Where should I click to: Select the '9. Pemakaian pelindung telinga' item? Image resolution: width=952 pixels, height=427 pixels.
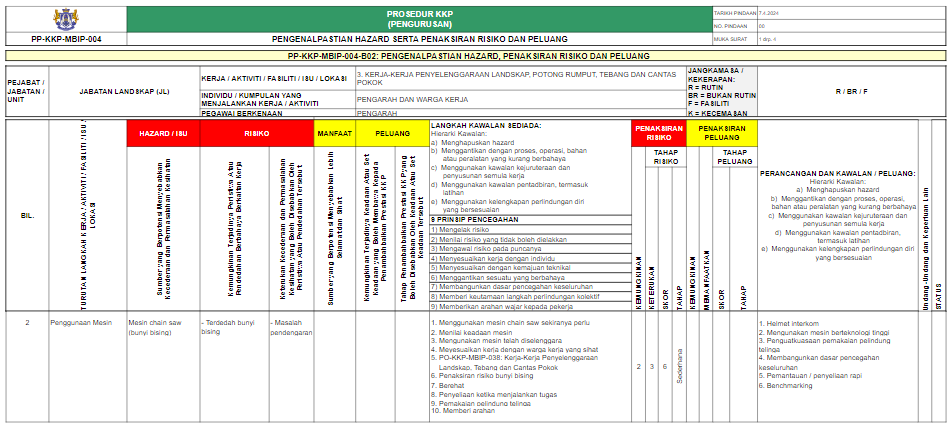tap(481, 403)
